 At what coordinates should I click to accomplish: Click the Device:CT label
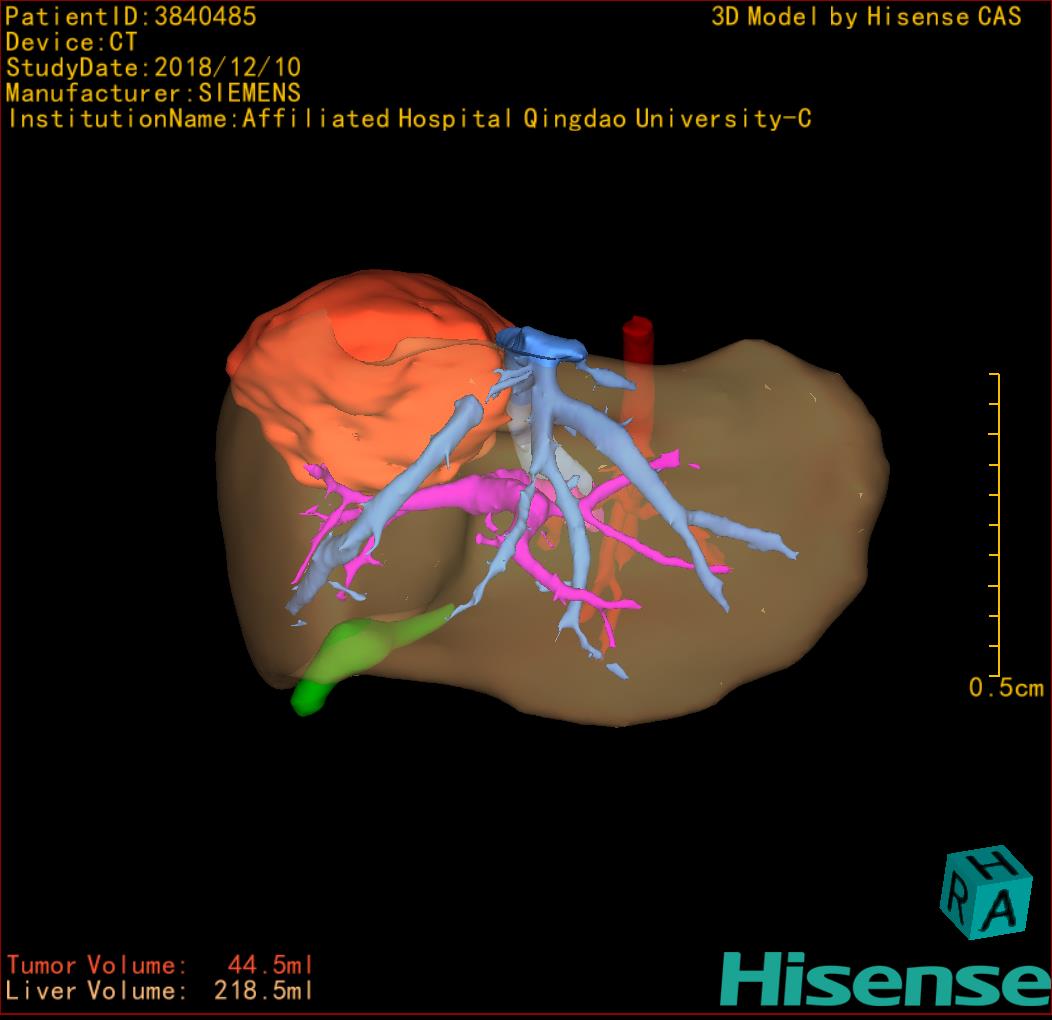(x=72, y=42)
